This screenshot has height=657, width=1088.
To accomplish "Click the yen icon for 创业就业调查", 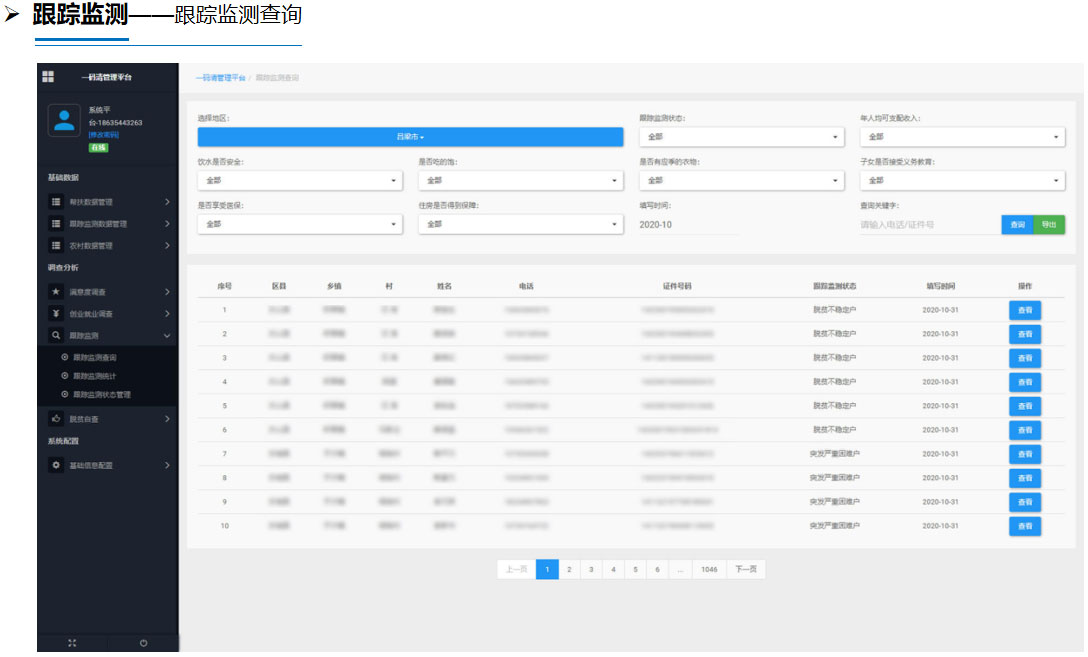I will (56, 314).
